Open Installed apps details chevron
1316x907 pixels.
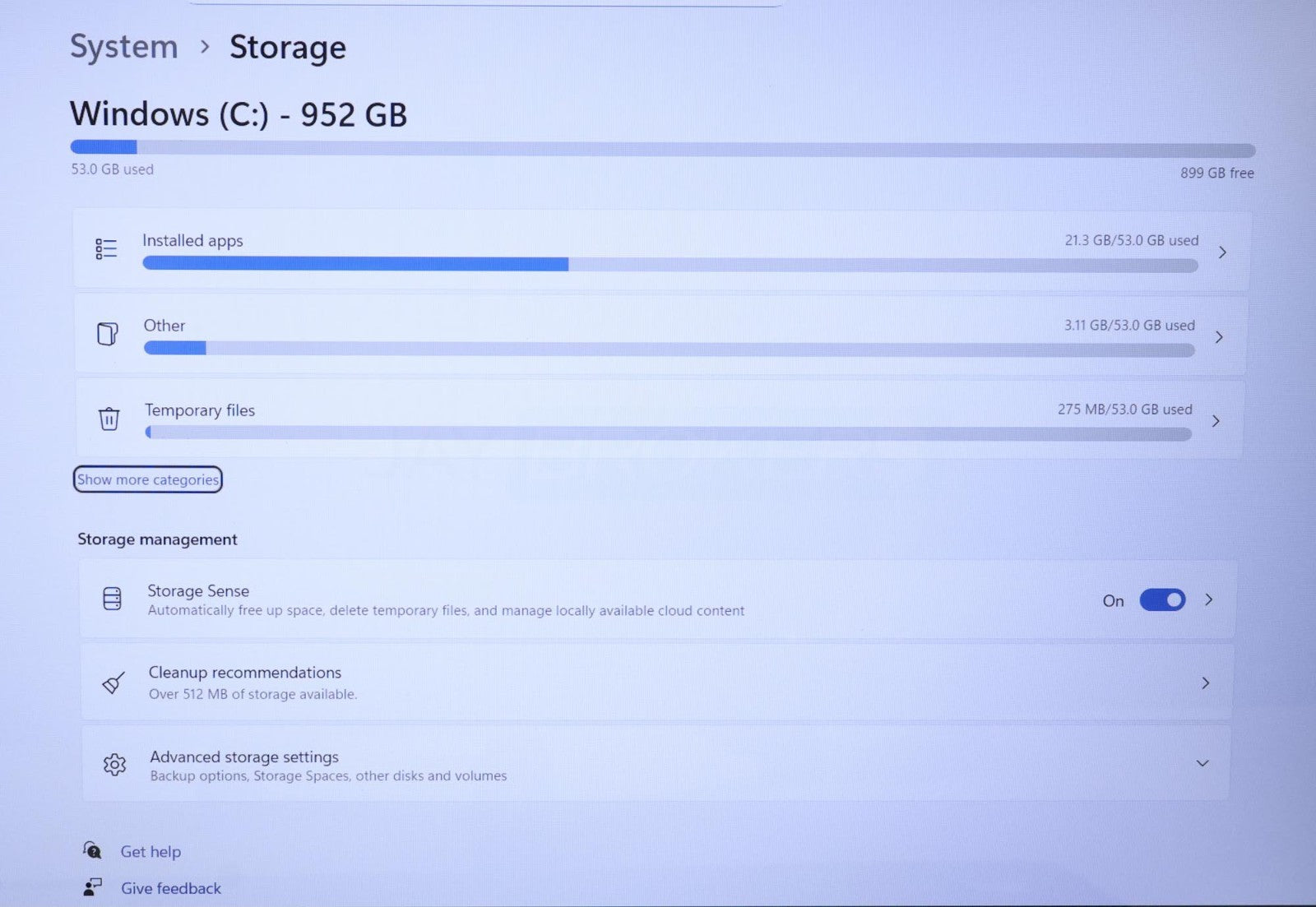point(1222,252)
